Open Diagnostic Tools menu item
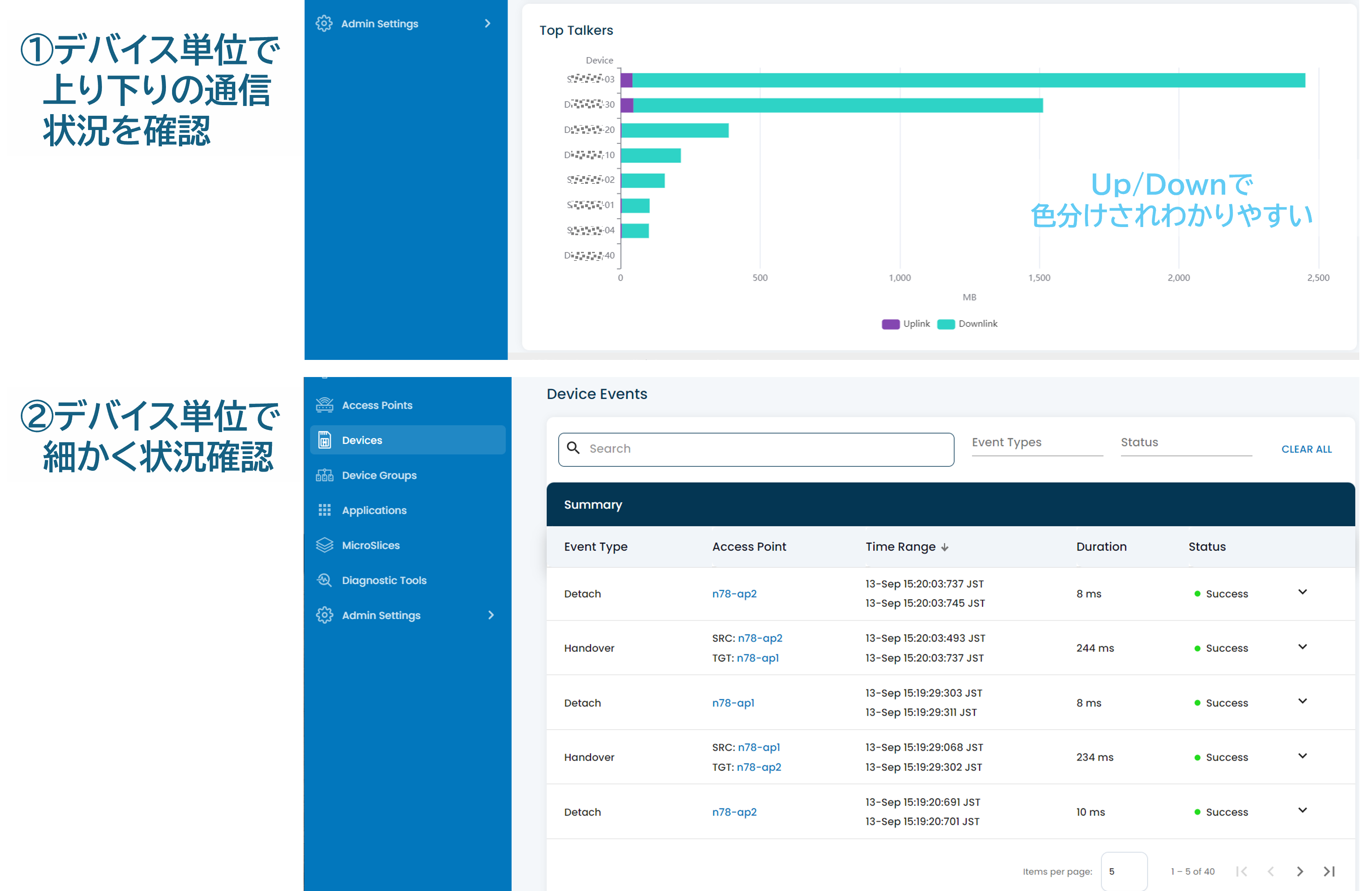1372x891 pixels. 384,580
